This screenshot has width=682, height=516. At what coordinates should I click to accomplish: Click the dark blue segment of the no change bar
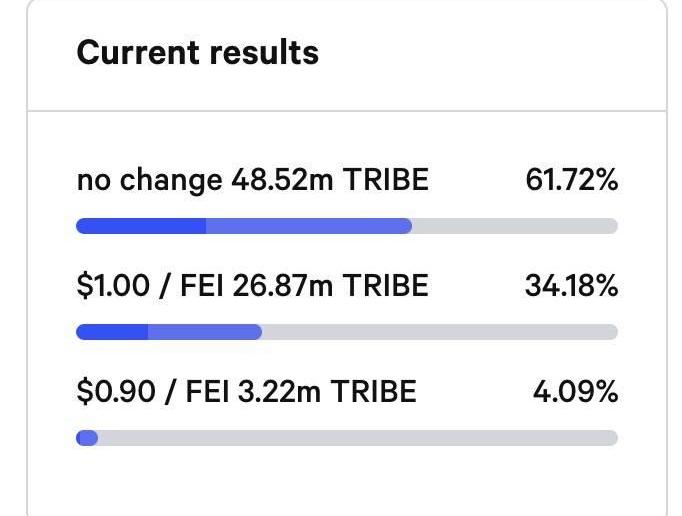pyautogui.click(x=141, y=226)
